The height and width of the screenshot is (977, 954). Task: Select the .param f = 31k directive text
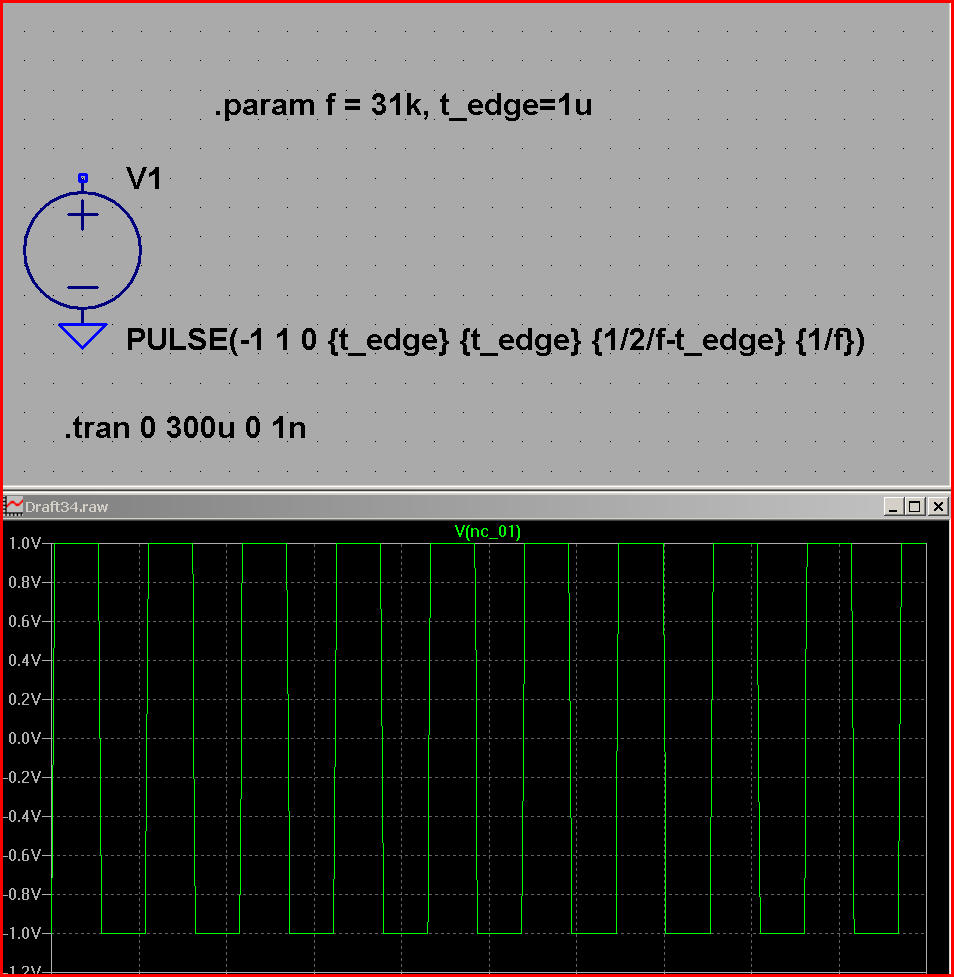click(403, 105)
